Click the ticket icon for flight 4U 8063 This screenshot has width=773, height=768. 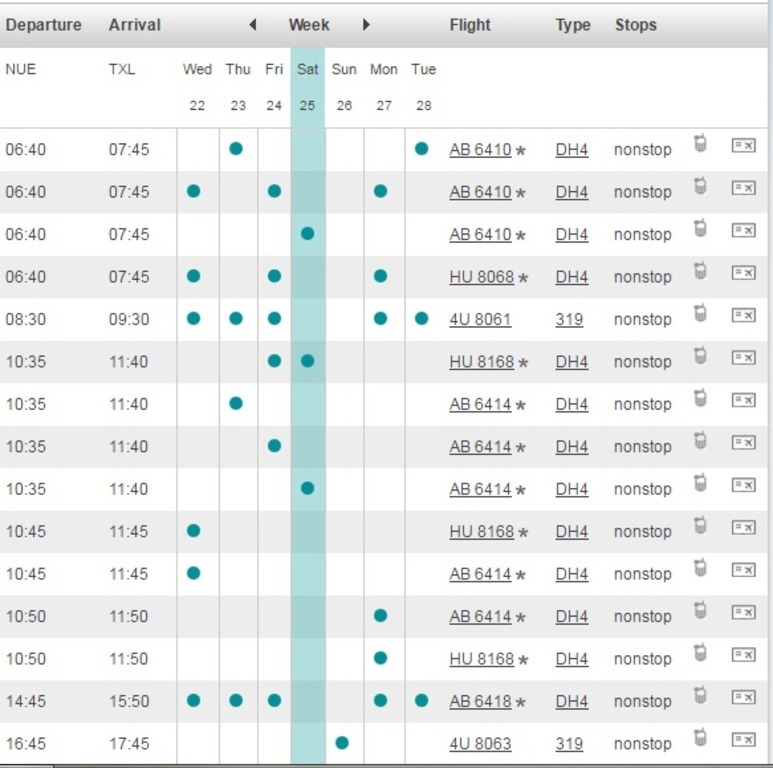click(742, 739)
